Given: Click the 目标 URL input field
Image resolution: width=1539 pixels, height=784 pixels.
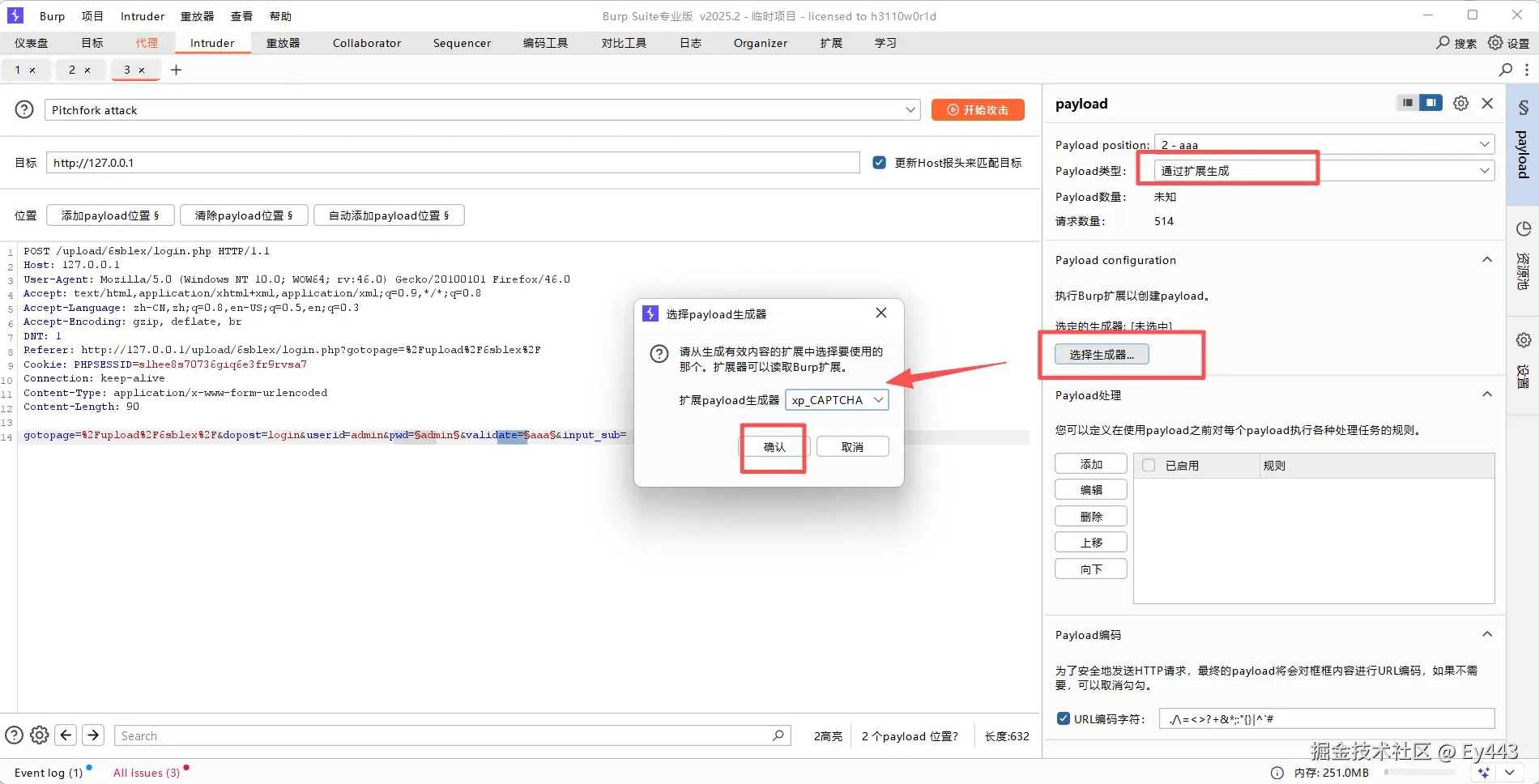Looking at the screenshot, I should [453, 163].
